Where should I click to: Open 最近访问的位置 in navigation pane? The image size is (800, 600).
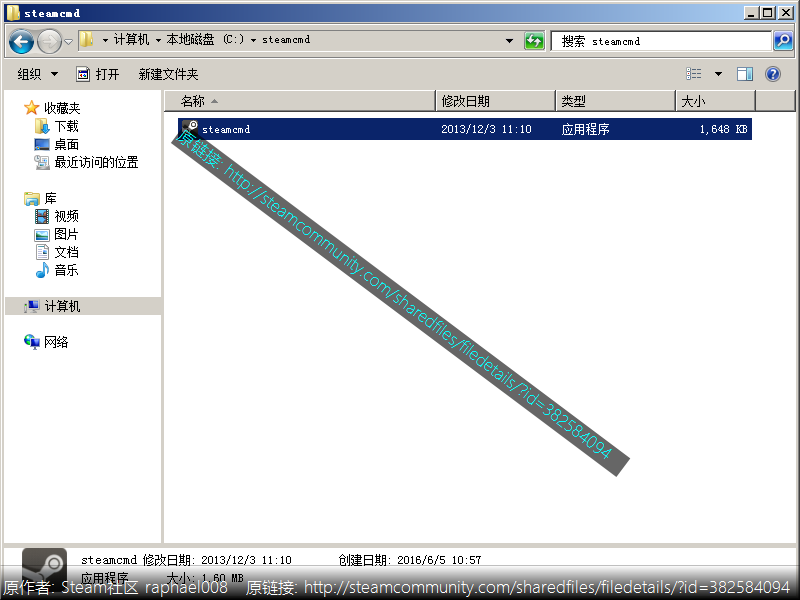(96, 162)
